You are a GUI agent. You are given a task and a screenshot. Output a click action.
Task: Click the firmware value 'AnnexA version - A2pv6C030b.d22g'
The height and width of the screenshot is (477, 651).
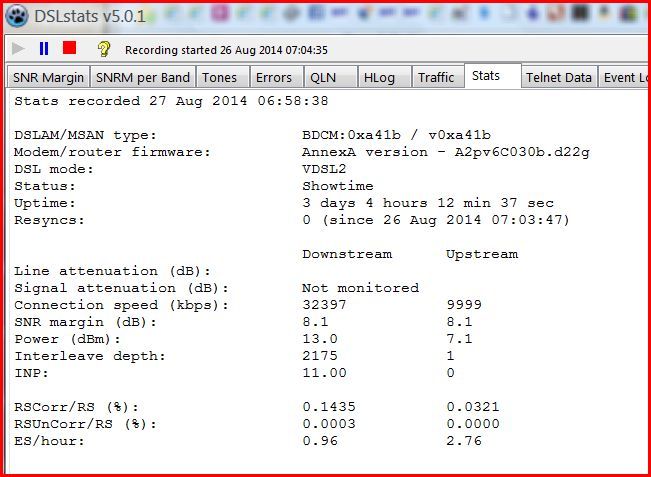pos(445,152)
